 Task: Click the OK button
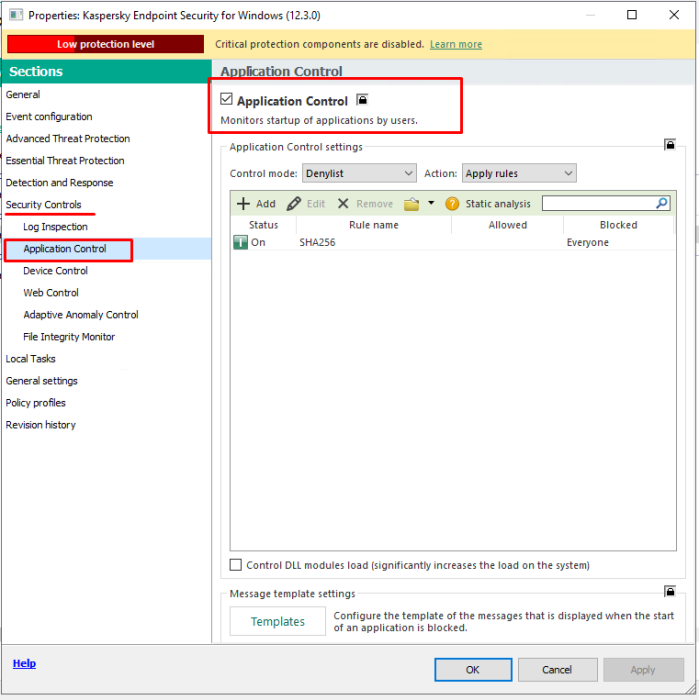click(x=473, y=670)
